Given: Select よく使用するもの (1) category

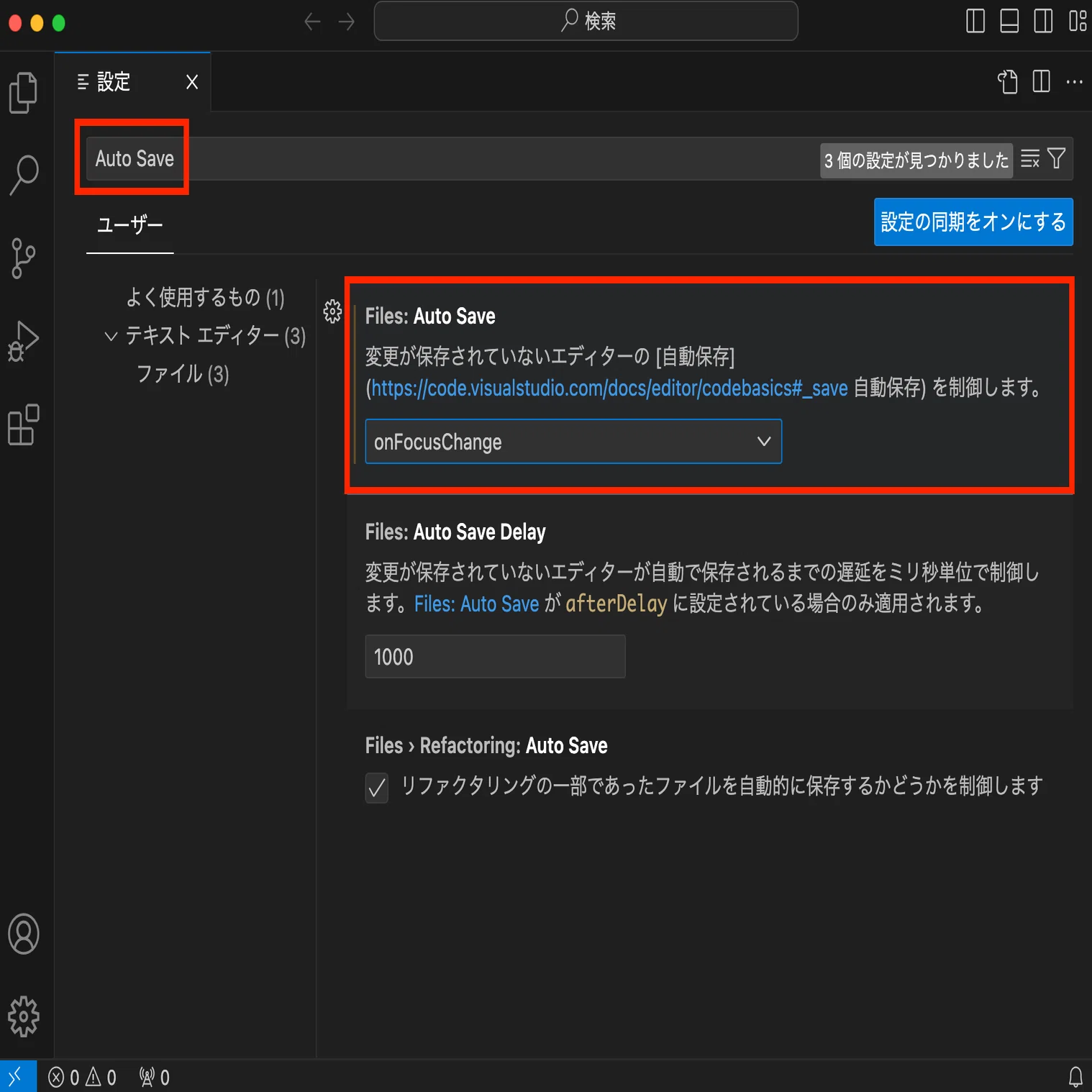Looking at the screenshot, I should coord(205,297).
